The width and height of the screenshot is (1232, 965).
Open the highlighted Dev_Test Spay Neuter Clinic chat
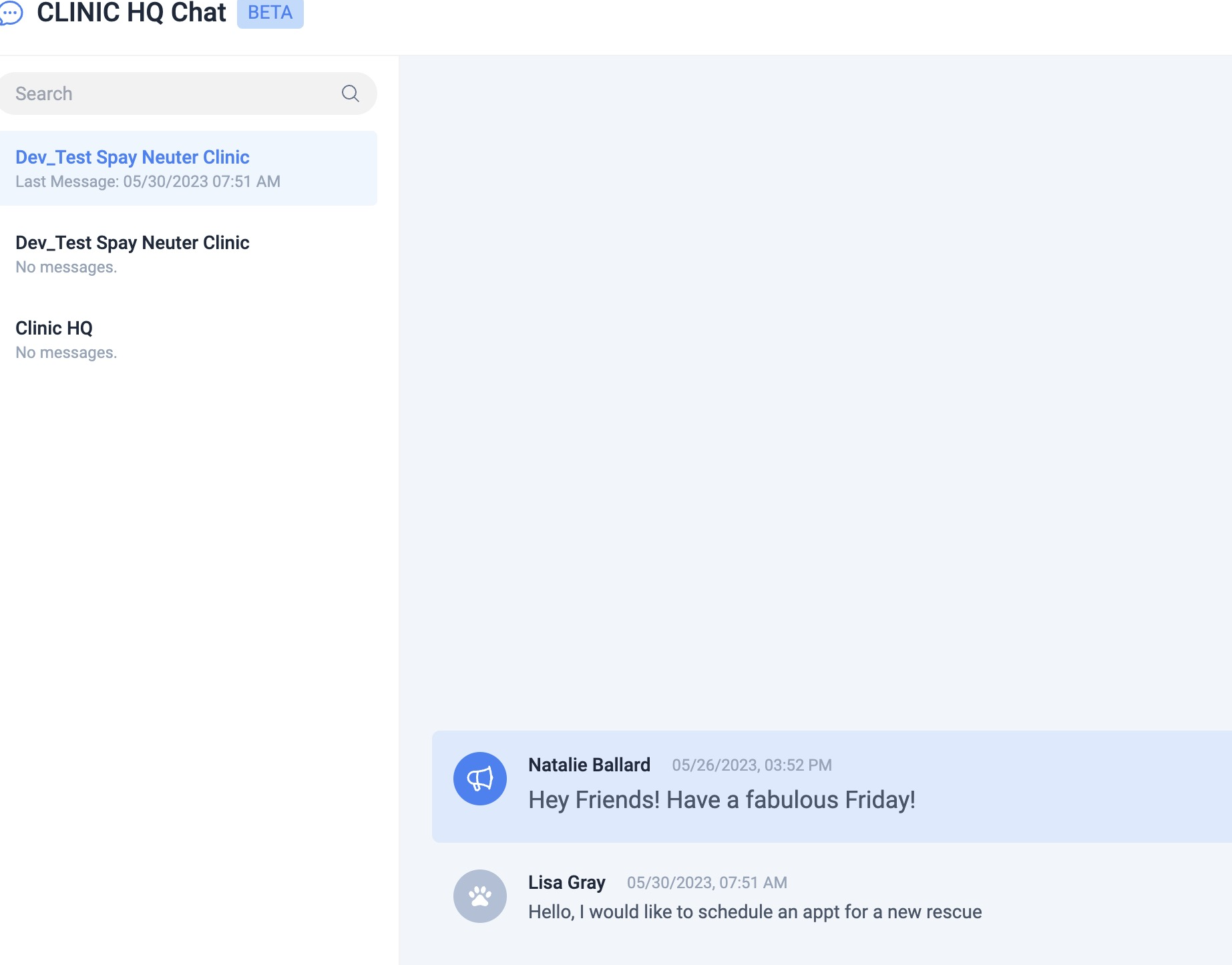tap(132, 158)
